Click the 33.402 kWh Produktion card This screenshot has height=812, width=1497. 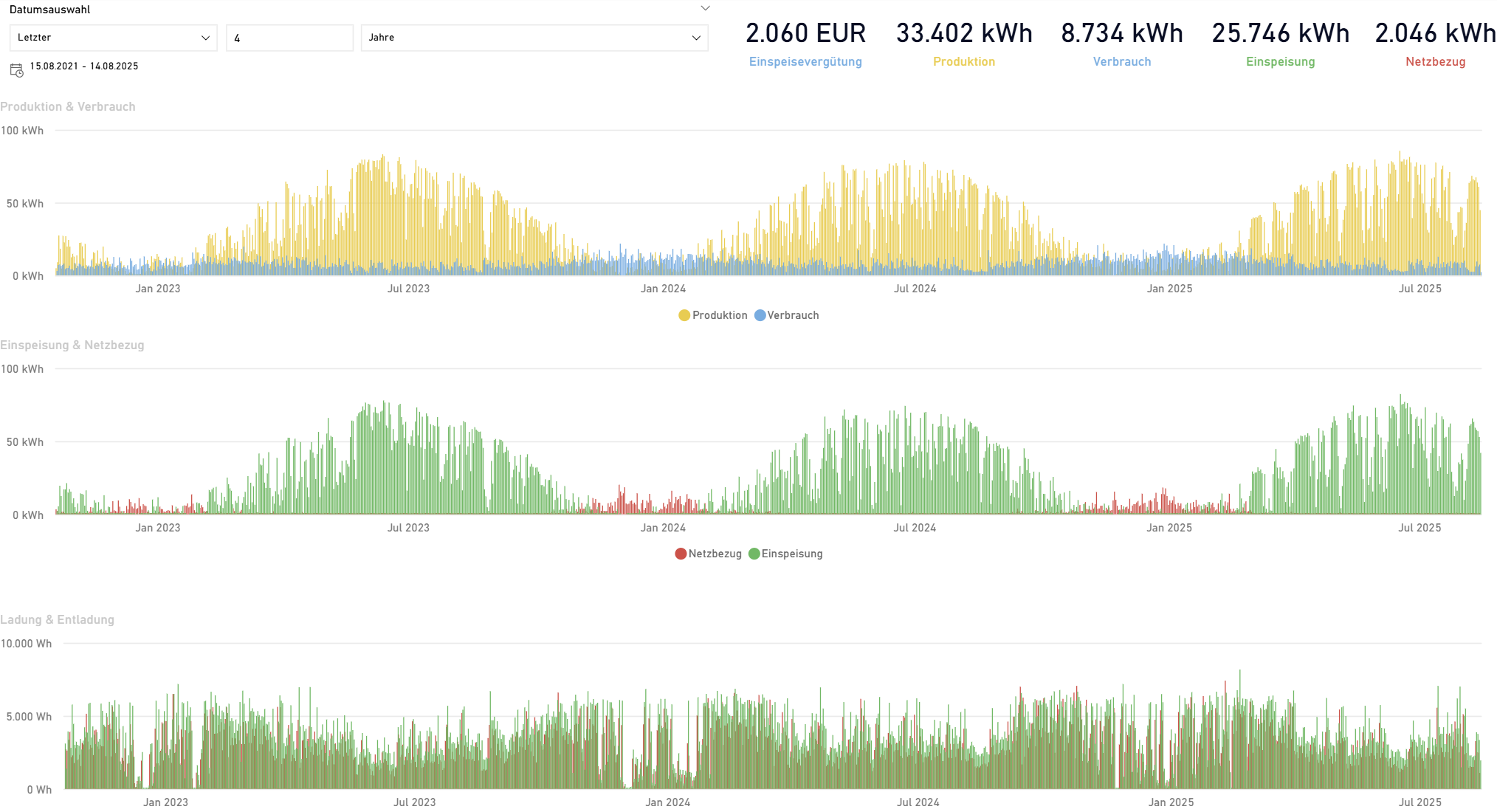coord(964,34)
